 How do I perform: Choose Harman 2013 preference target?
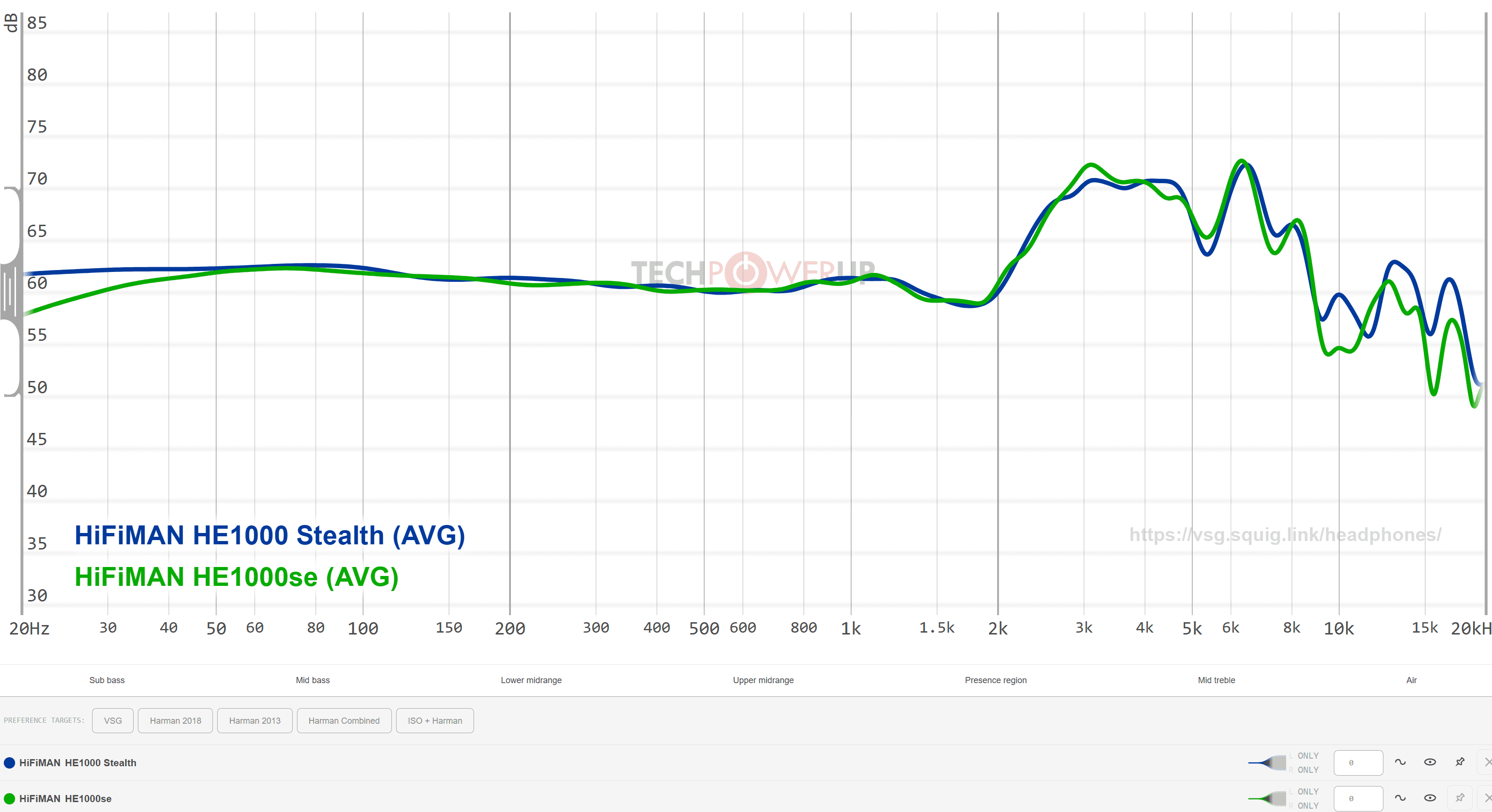click(255, 720)
